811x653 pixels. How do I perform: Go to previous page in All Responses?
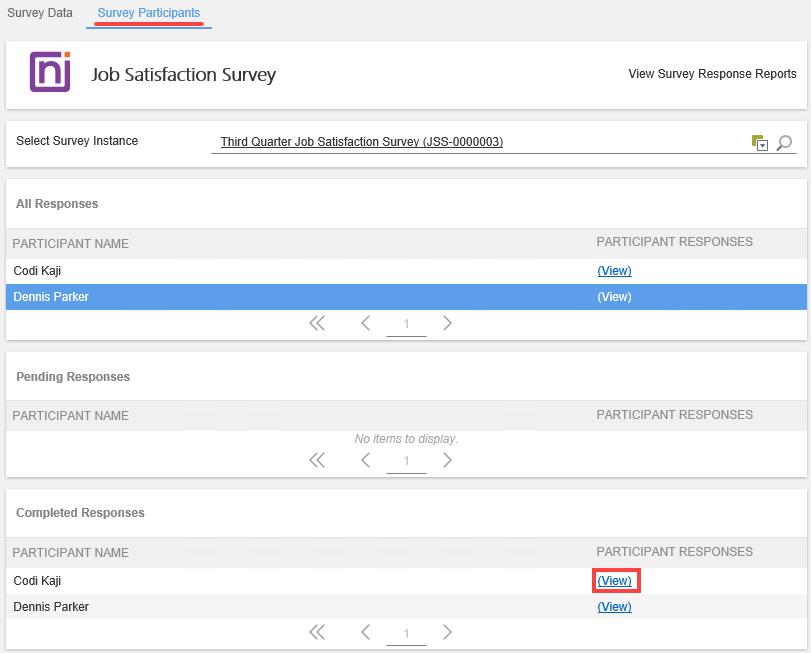(x=366, y=323)
